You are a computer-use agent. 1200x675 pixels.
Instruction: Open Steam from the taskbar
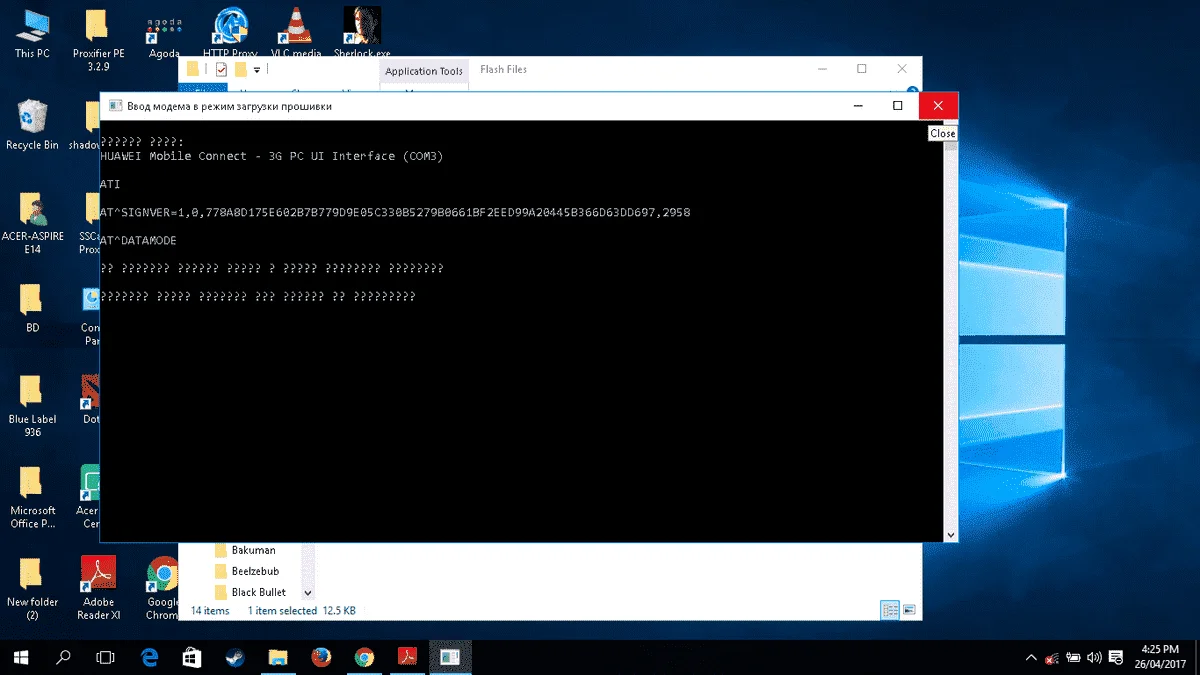point(236,658)
